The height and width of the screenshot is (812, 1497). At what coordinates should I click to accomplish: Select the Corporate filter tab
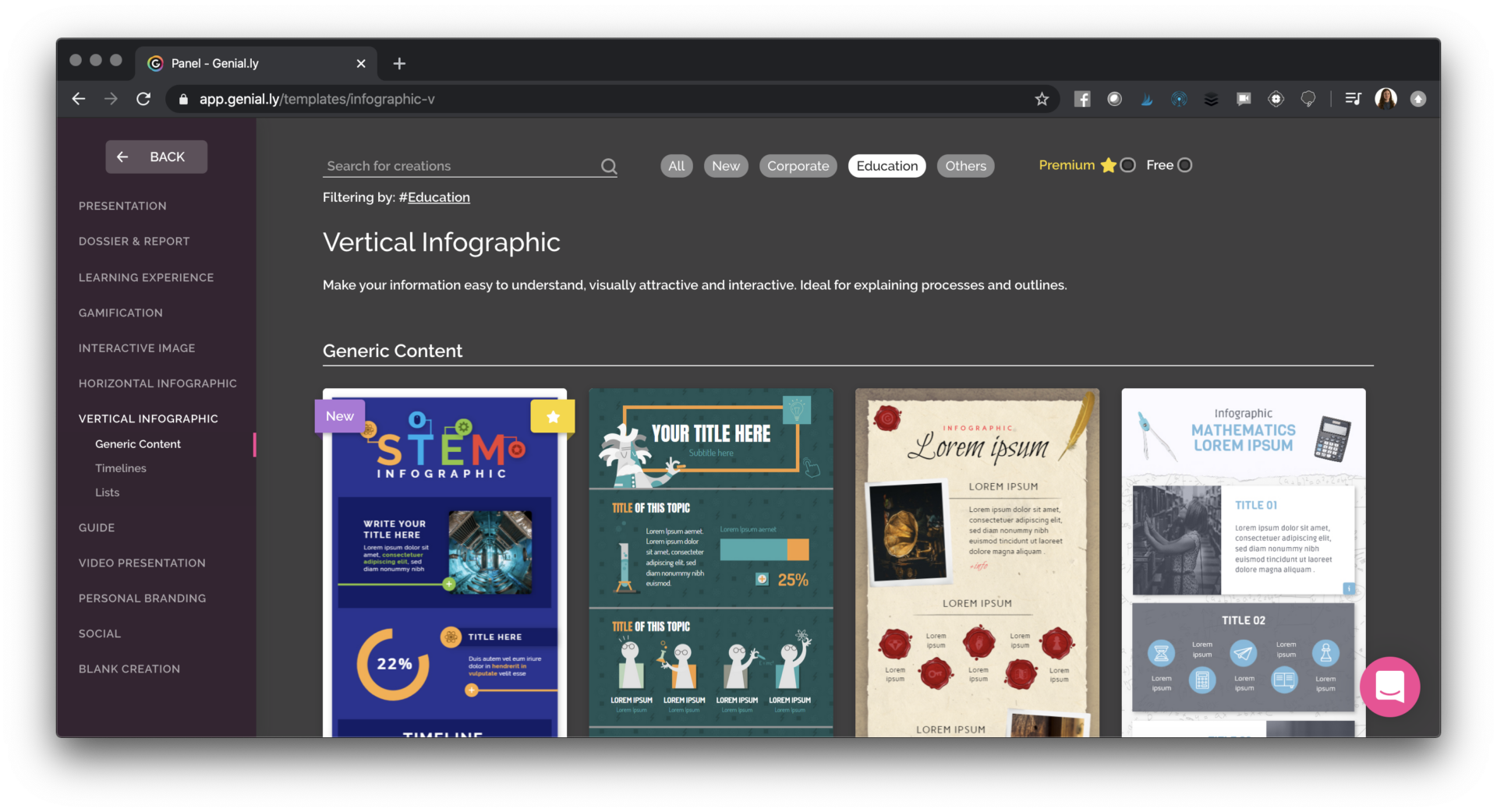coord(798,166)
